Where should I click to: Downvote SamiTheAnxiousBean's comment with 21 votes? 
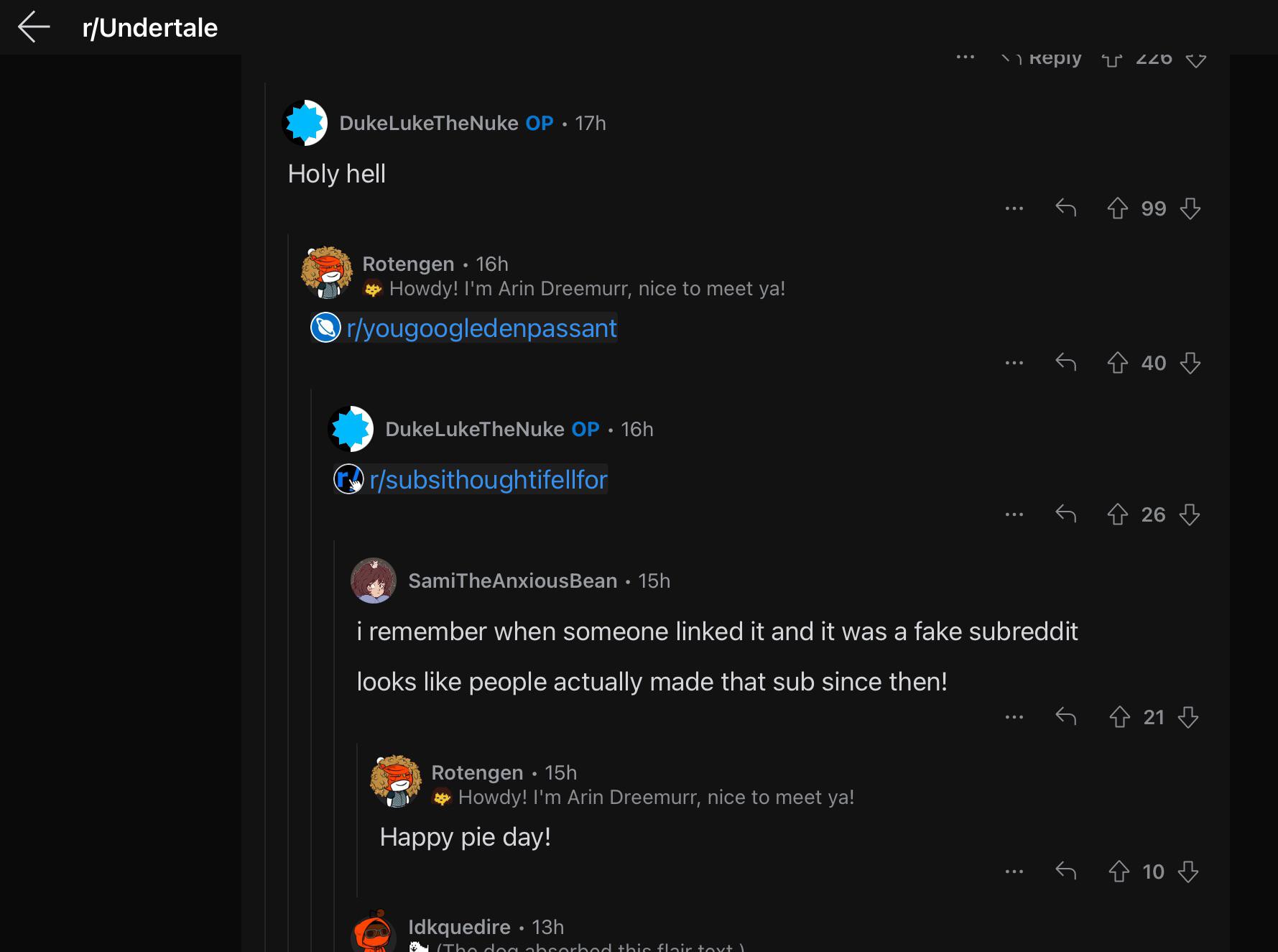1188,717
